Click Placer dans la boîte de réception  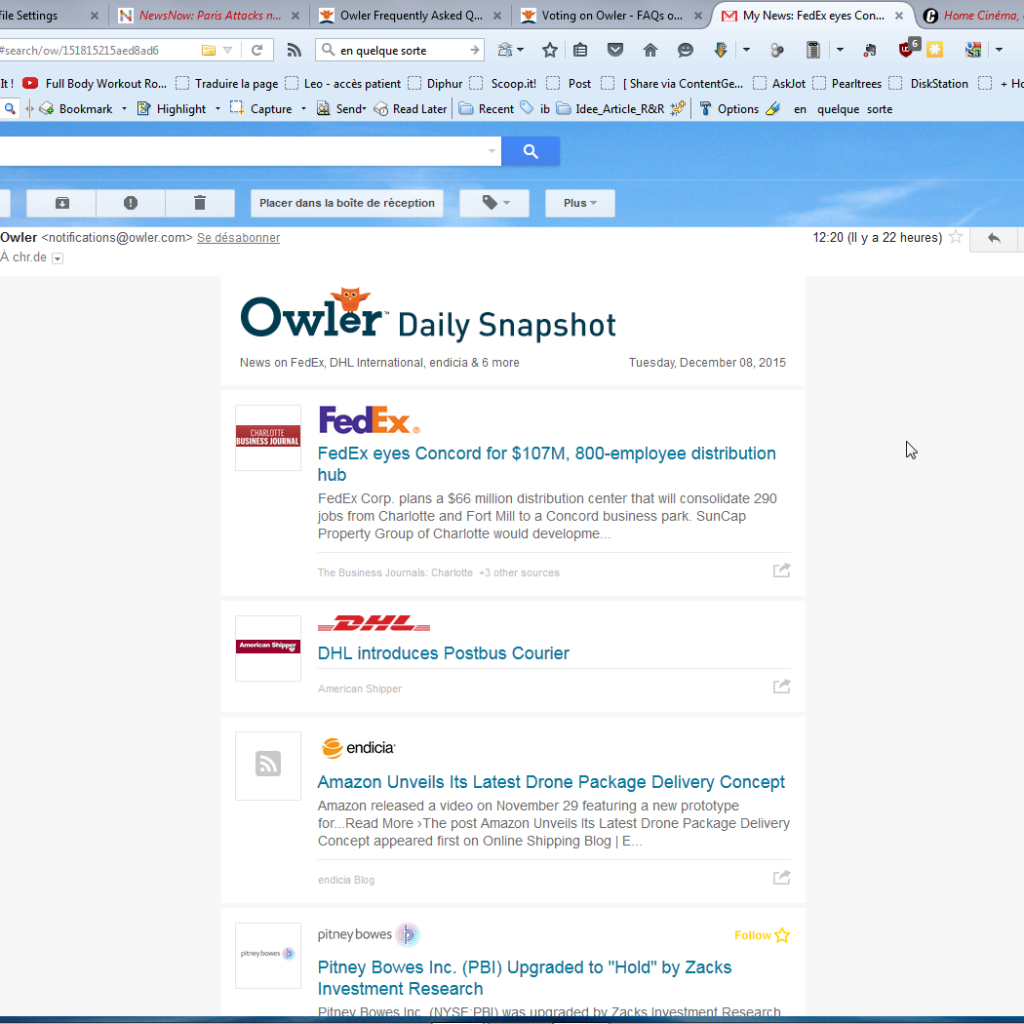pyautogui.click(x=347, y=203)
